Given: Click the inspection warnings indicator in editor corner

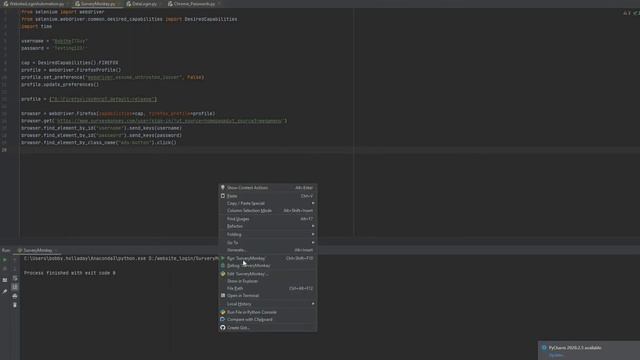Looking at the screenshot, I should point(631,13).
